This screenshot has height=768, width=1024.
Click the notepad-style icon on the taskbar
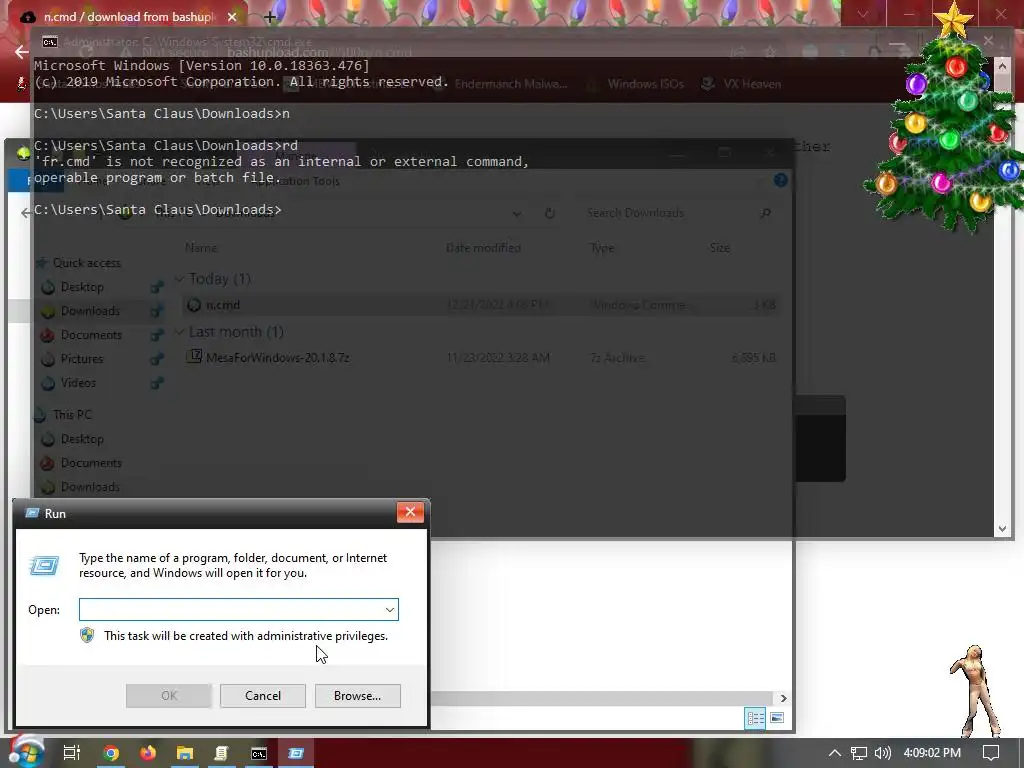[221, 753]
